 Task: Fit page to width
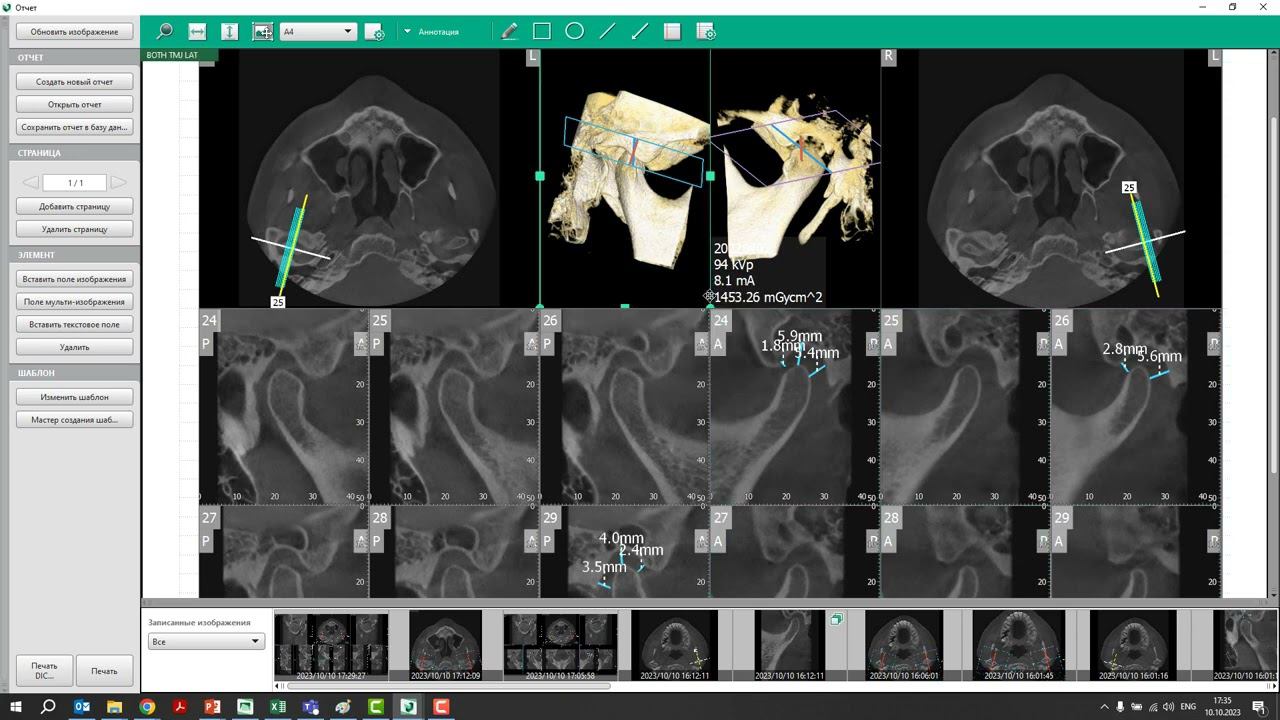pos(197,32)
